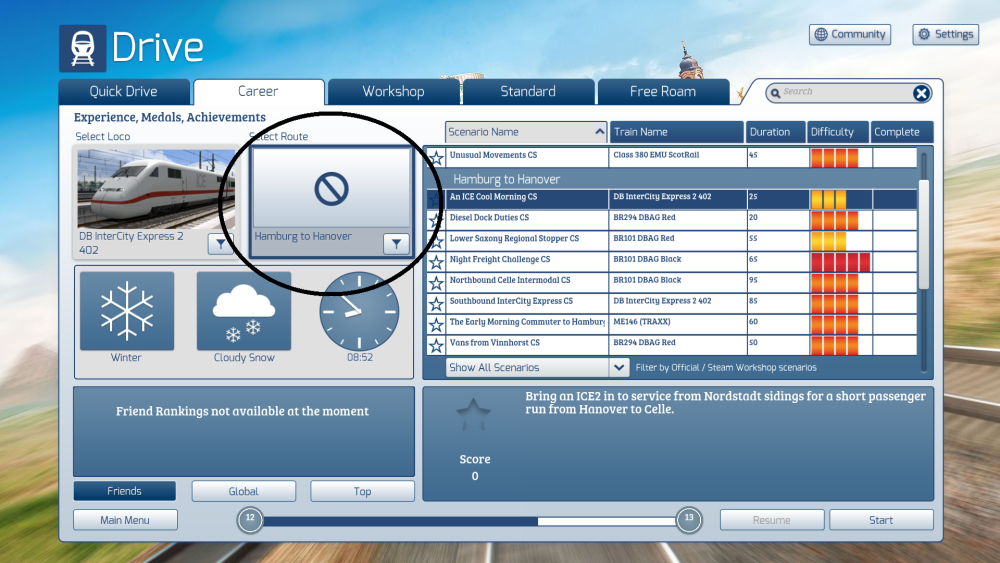Viewport: 1000px width, 563px height.
Task: Switch to the Quick Drive tab
Action: tap(124, 92)
